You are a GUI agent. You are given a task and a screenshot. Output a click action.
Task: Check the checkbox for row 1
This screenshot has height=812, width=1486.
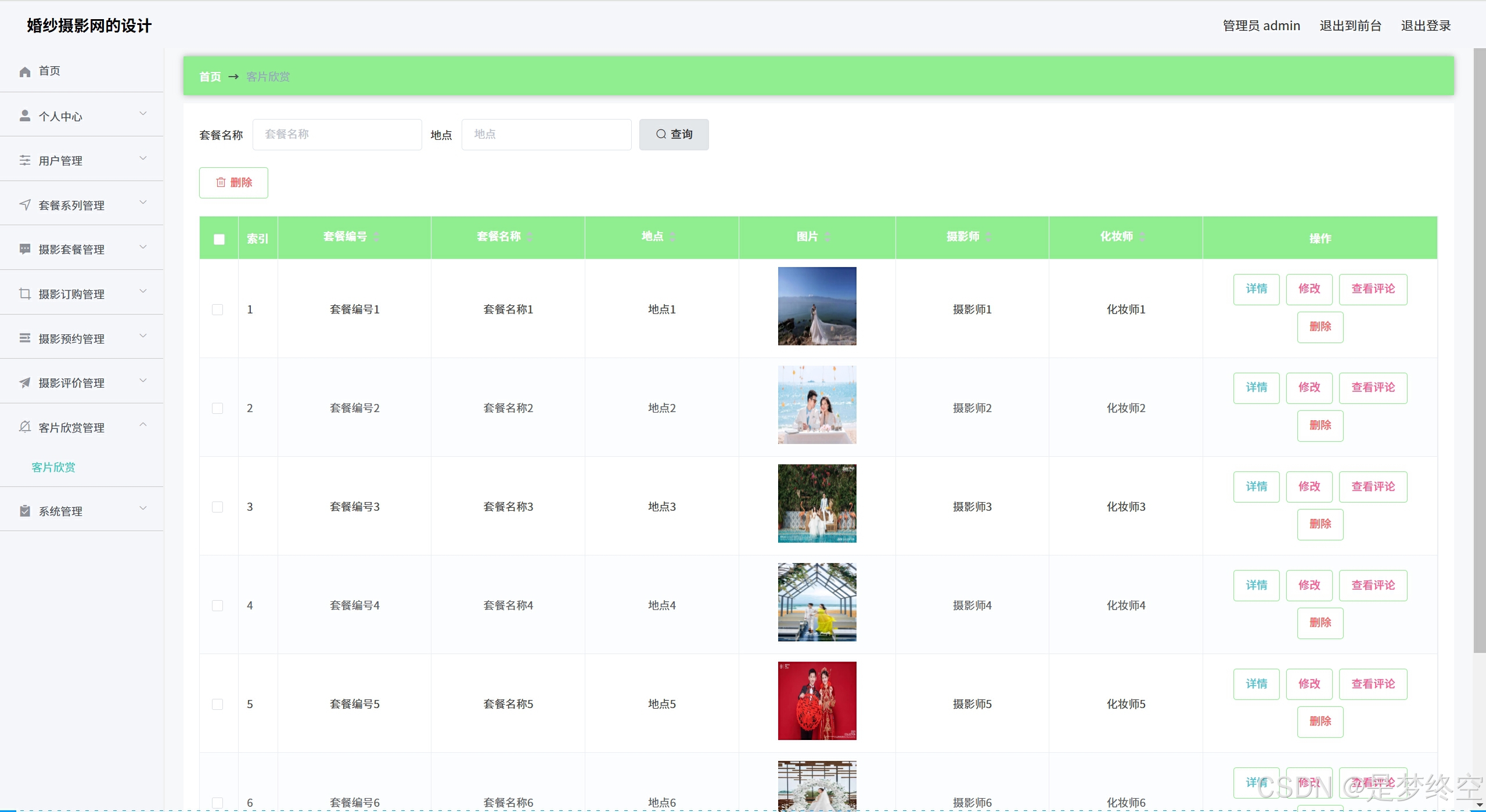click(x=218, y=309)
